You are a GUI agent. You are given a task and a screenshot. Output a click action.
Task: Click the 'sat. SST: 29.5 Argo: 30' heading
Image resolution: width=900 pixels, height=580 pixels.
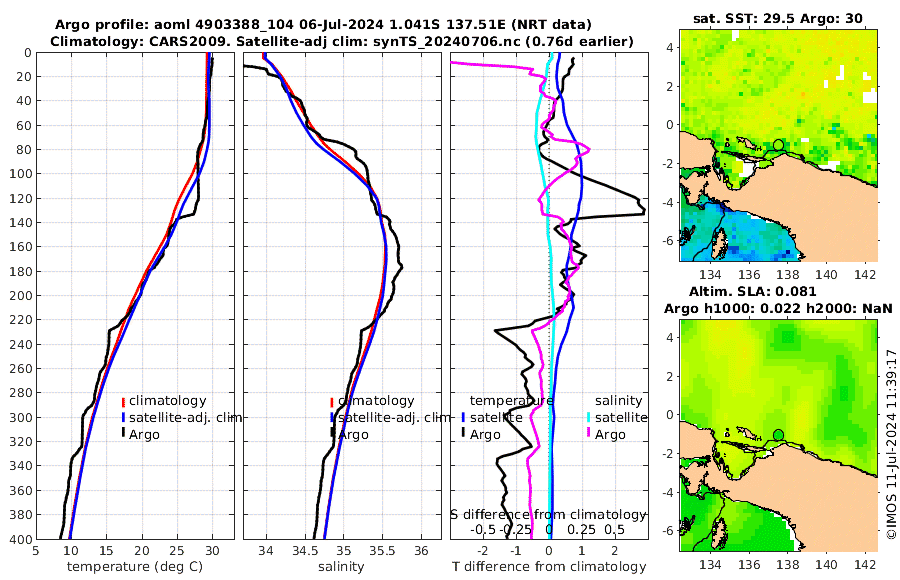click(778, 18)
